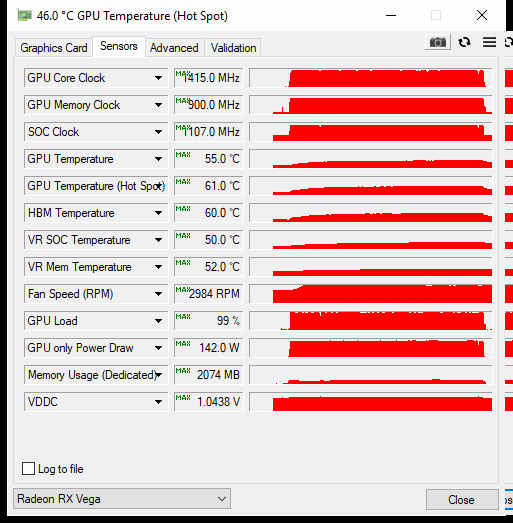Click the 1.0438 V VDDC value
513x523 pixels.
click(209, 402)
